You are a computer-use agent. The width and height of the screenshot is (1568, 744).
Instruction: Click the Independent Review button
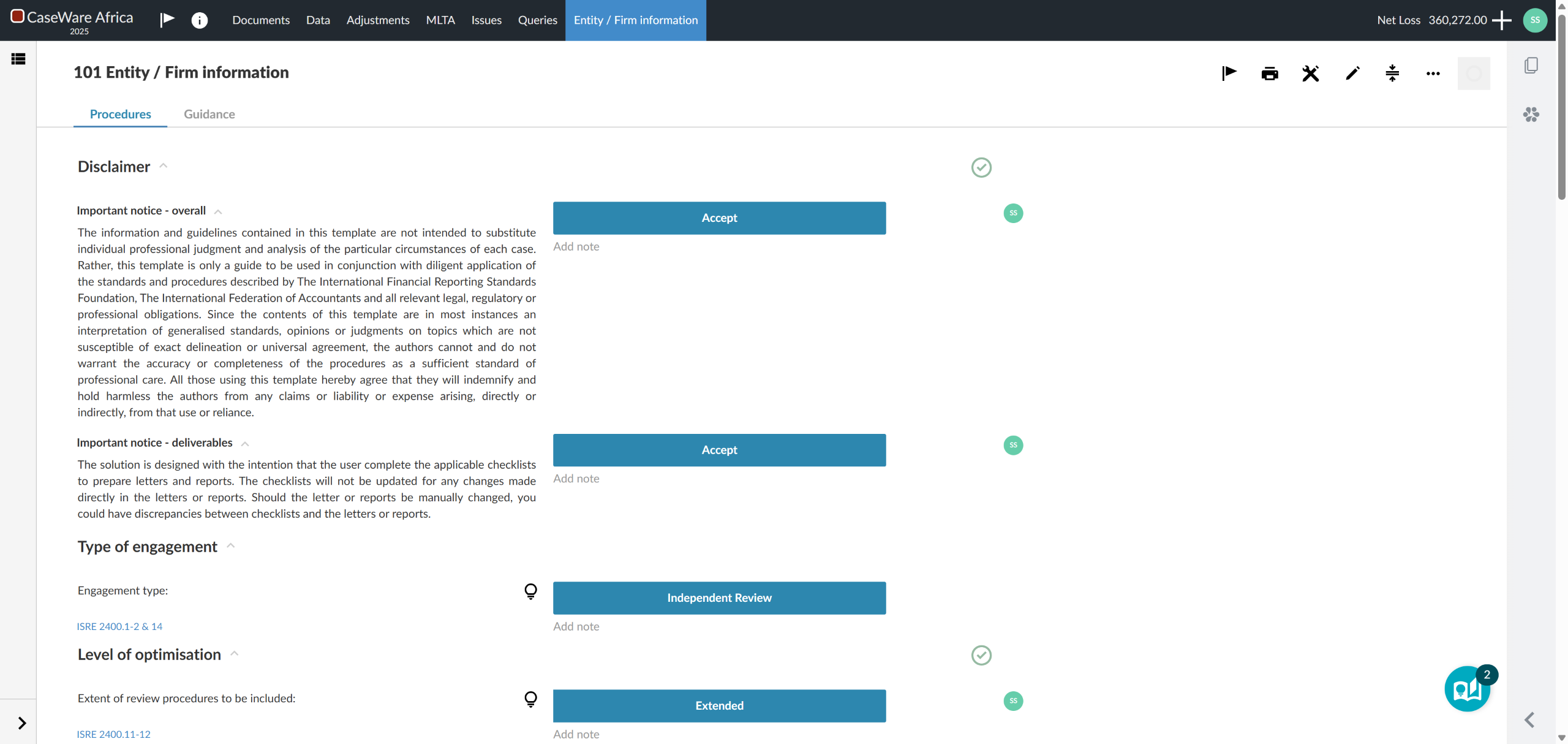point(719,598)
